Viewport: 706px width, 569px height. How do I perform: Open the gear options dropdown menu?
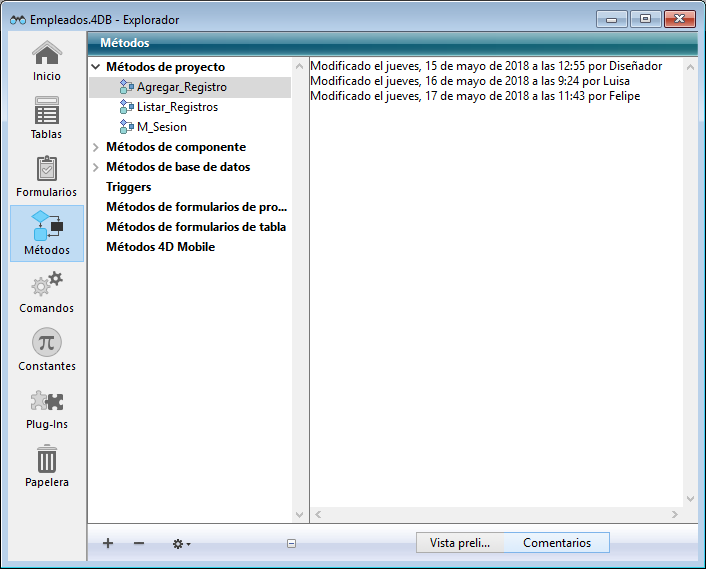(x=181, y=544)
